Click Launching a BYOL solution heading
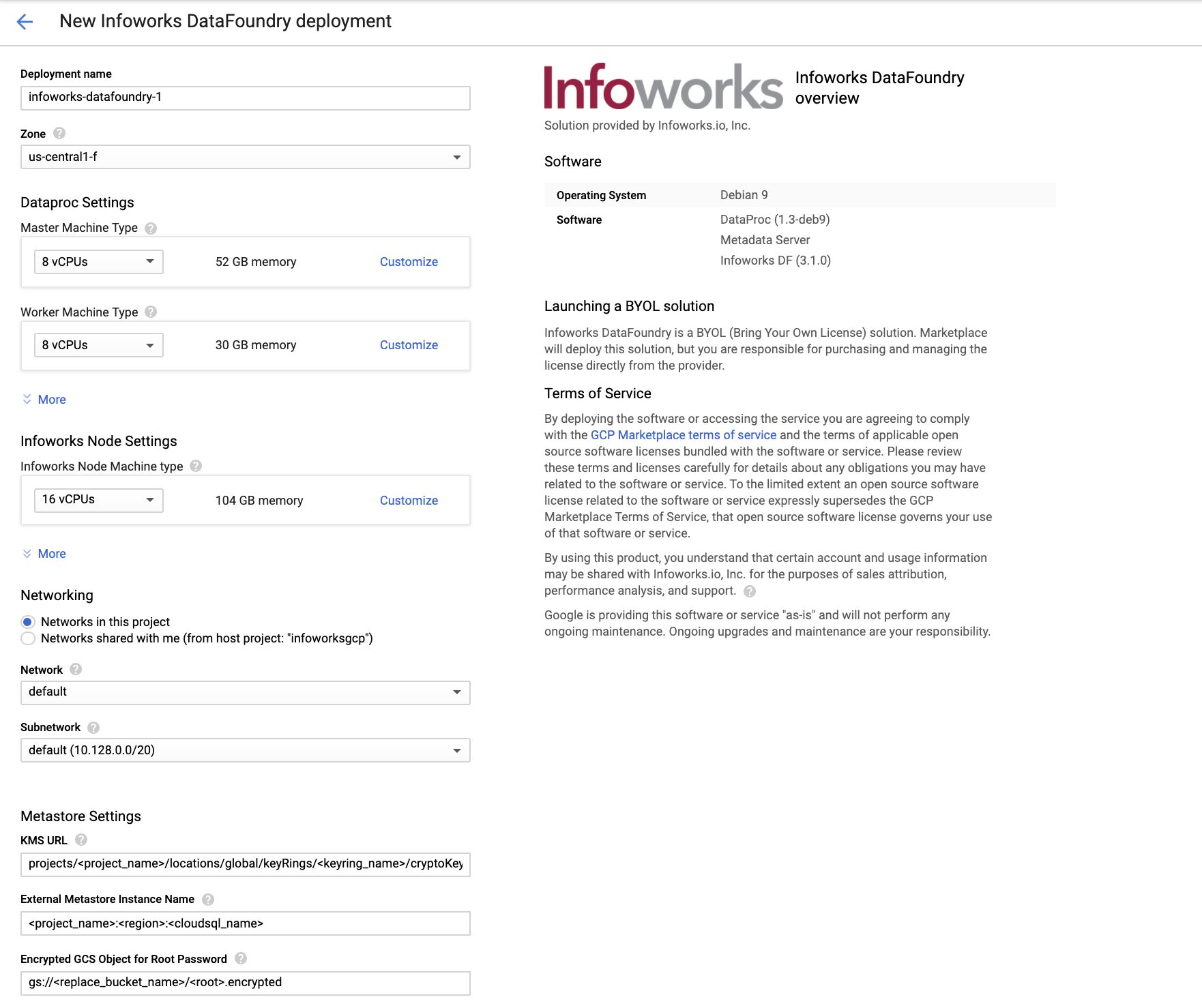The width and height of the screenshot is (1202, 1008). pyautogui.click(x=629, y=306)
